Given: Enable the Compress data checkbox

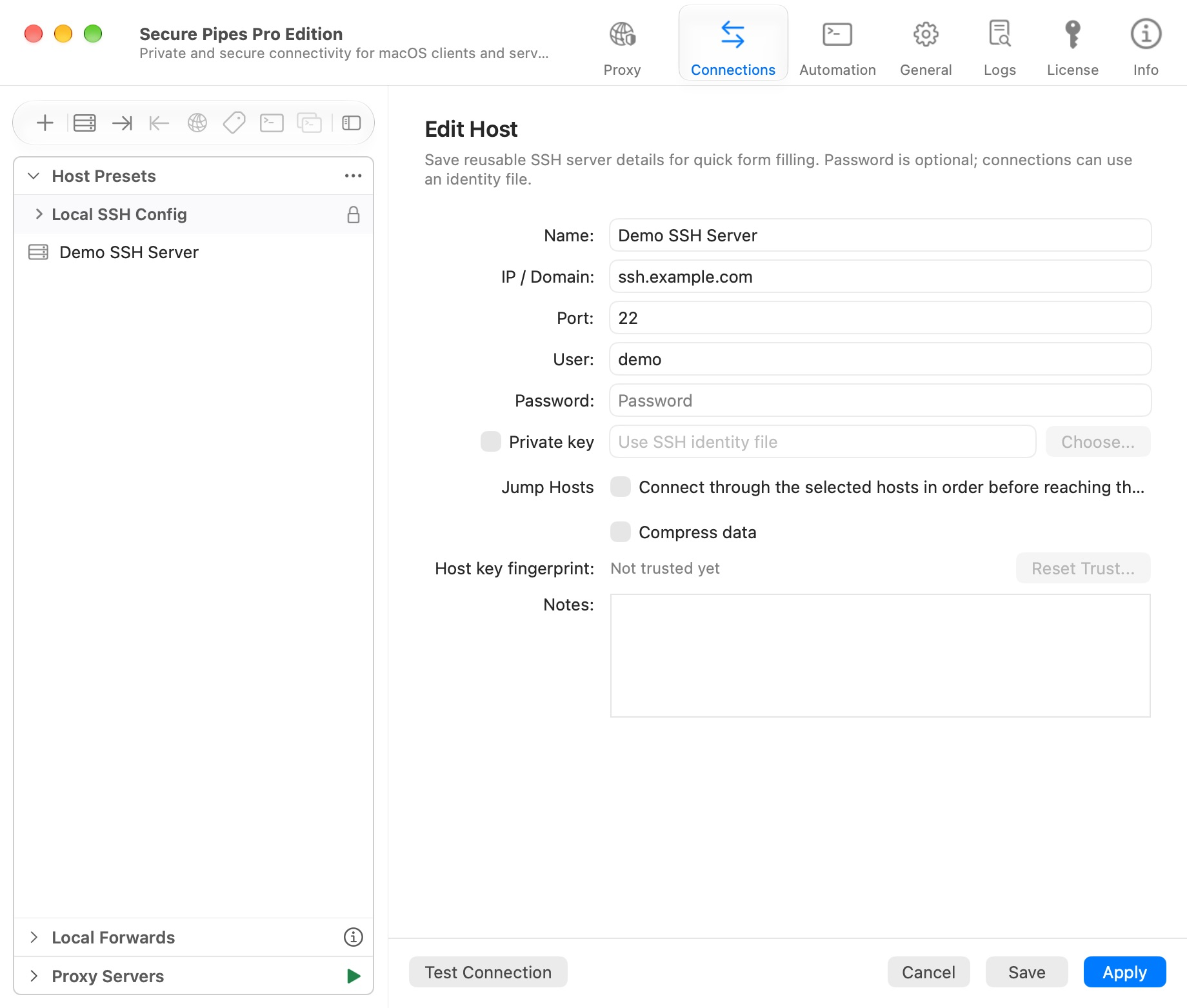Looking at the screenshot, I should (621, 532).
